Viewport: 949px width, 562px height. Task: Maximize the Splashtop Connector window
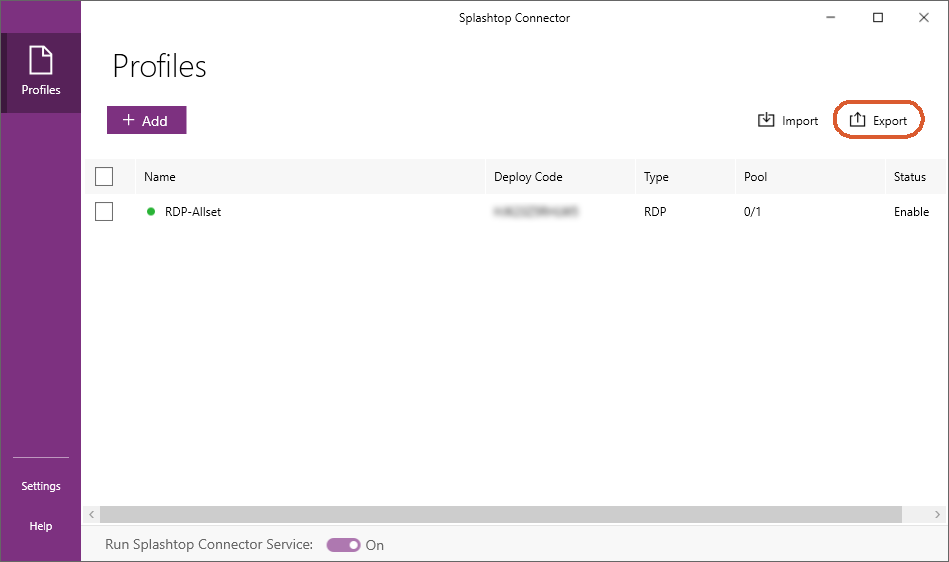pyautogui.click(x=878, y=18)
